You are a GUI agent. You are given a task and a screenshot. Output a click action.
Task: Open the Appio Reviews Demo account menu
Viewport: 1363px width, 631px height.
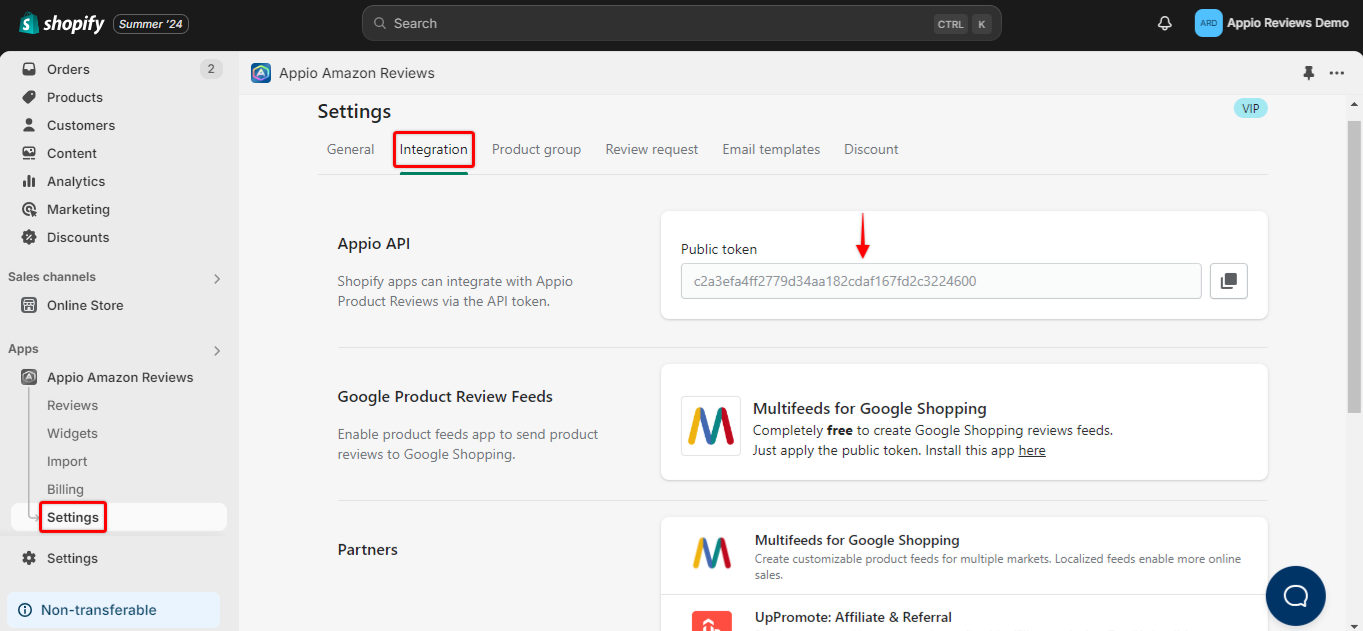[x=1271, y=23]
